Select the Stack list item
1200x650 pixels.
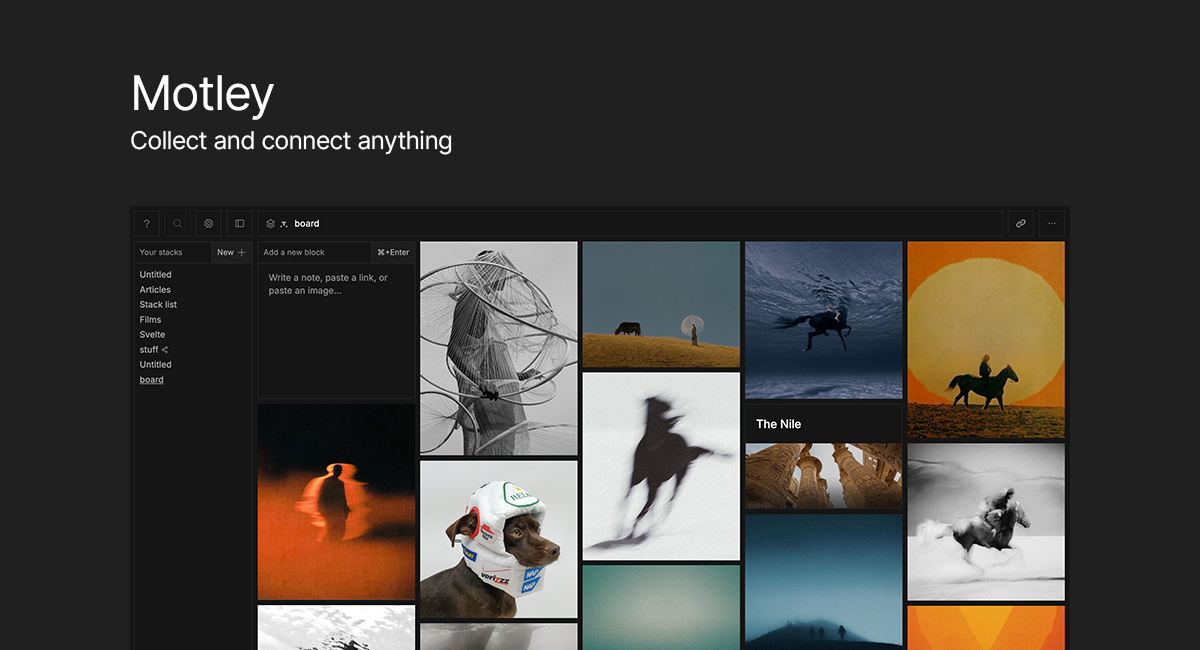point(158,305)
